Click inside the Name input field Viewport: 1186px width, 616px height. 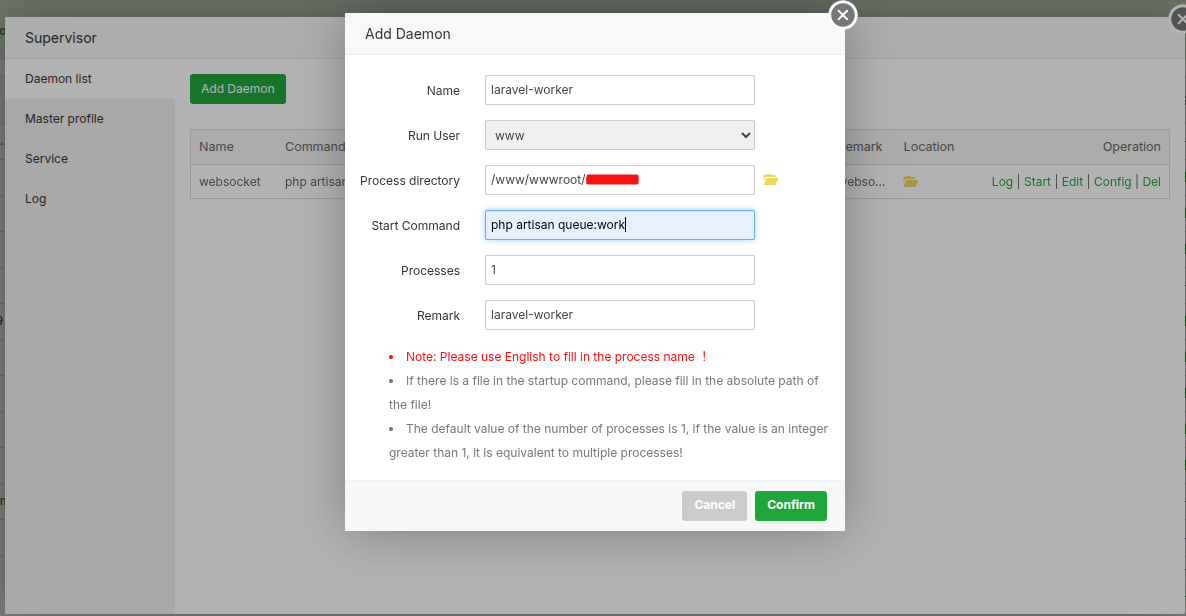pos(619,89)
